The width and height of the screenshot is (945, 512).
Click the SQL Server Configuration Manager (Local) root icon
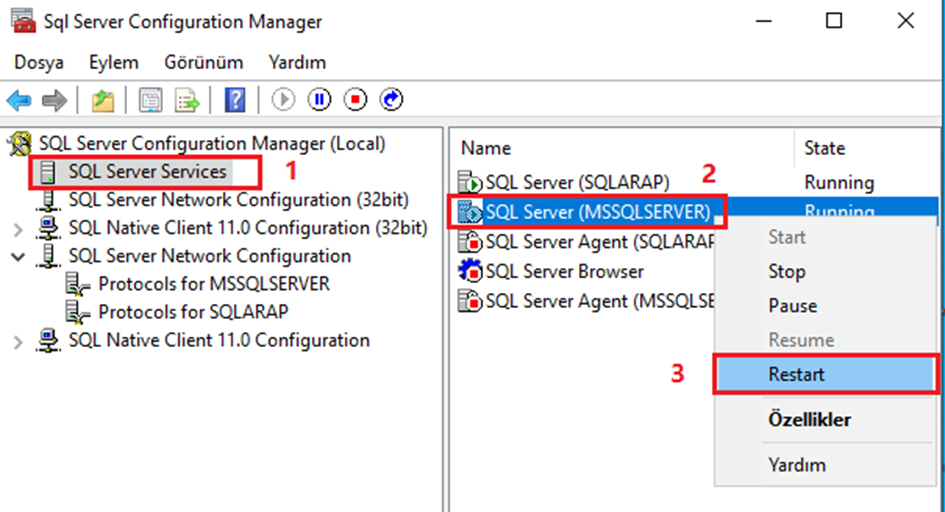(x=19, y=144)
